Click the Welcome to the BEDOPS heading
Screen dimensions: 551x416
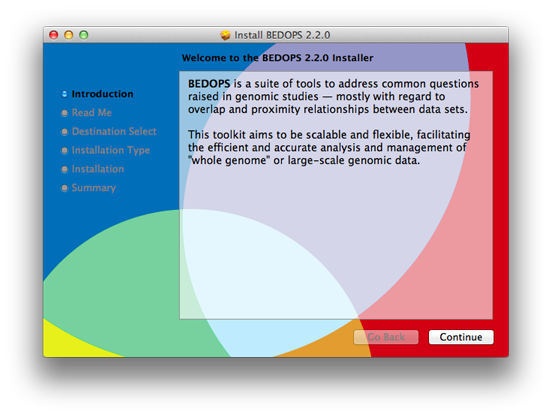[277, 58]
